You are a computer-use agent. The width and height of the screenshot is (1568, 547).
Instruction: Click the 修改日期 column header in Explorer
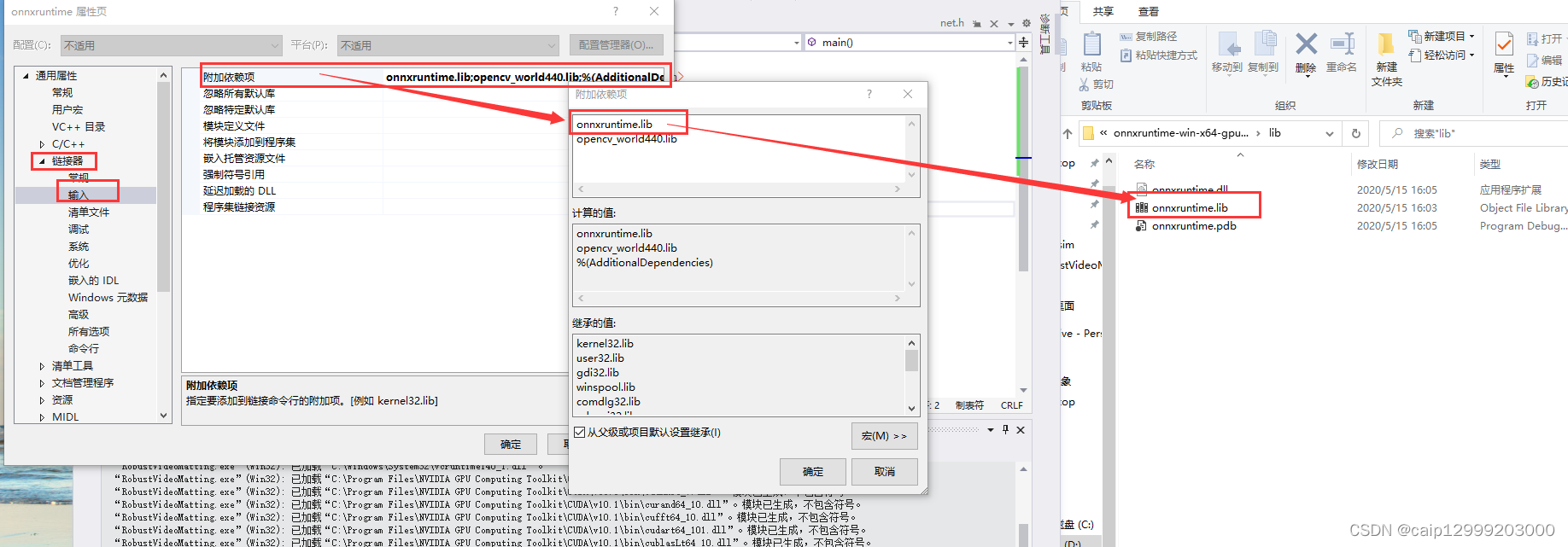[x=1378, y=164]
